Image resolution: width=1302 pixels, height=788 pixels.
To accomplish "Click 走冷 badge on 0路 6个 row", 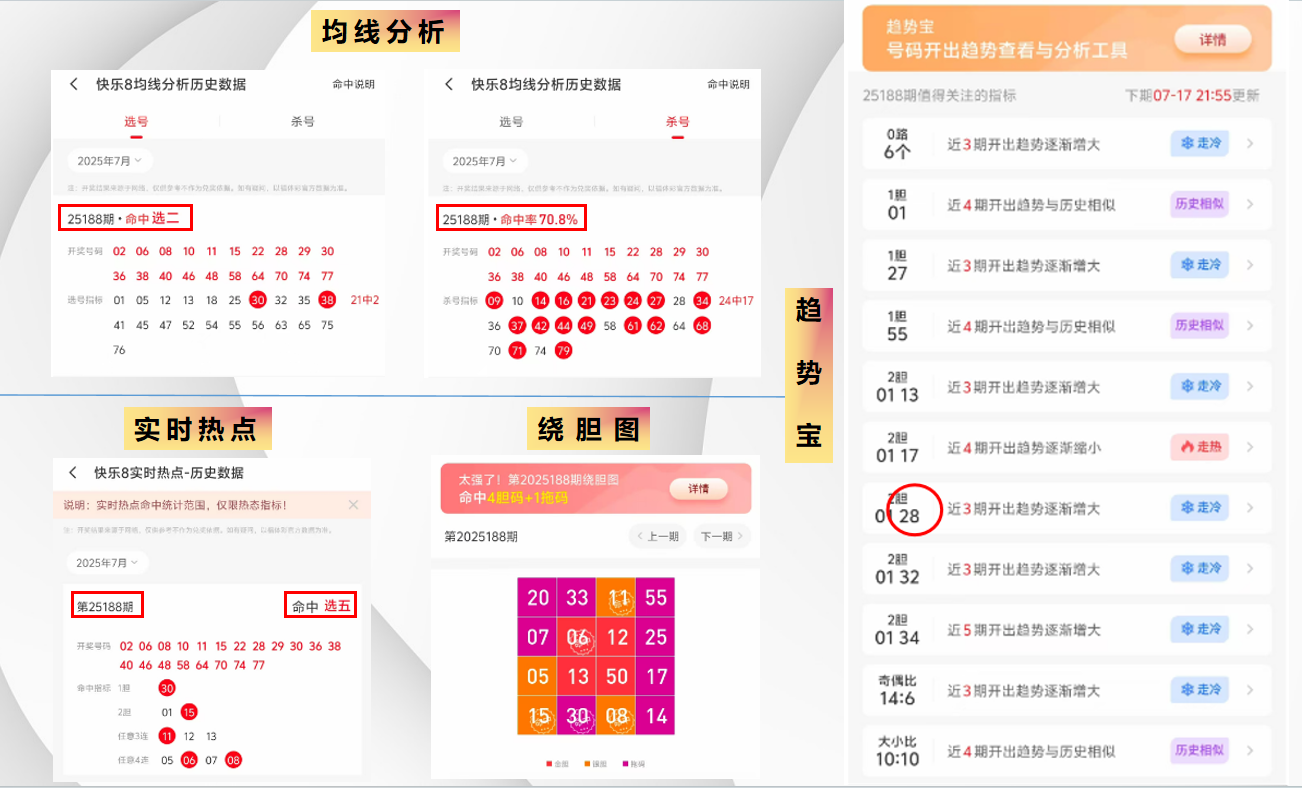I will (x=1199, y=144).
